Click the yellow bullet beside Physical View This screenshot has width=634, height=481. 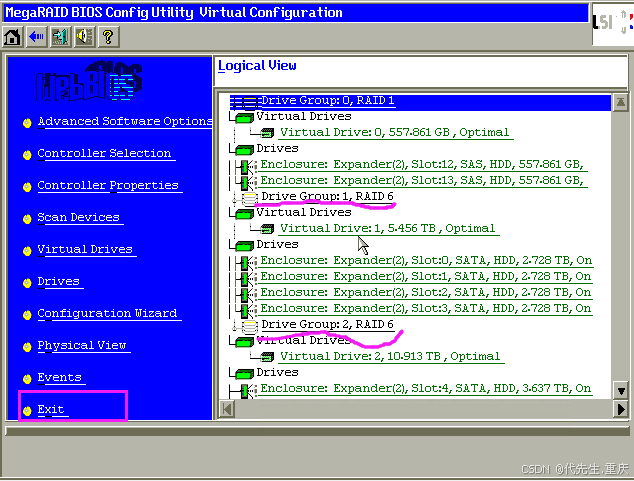[27, 347]
